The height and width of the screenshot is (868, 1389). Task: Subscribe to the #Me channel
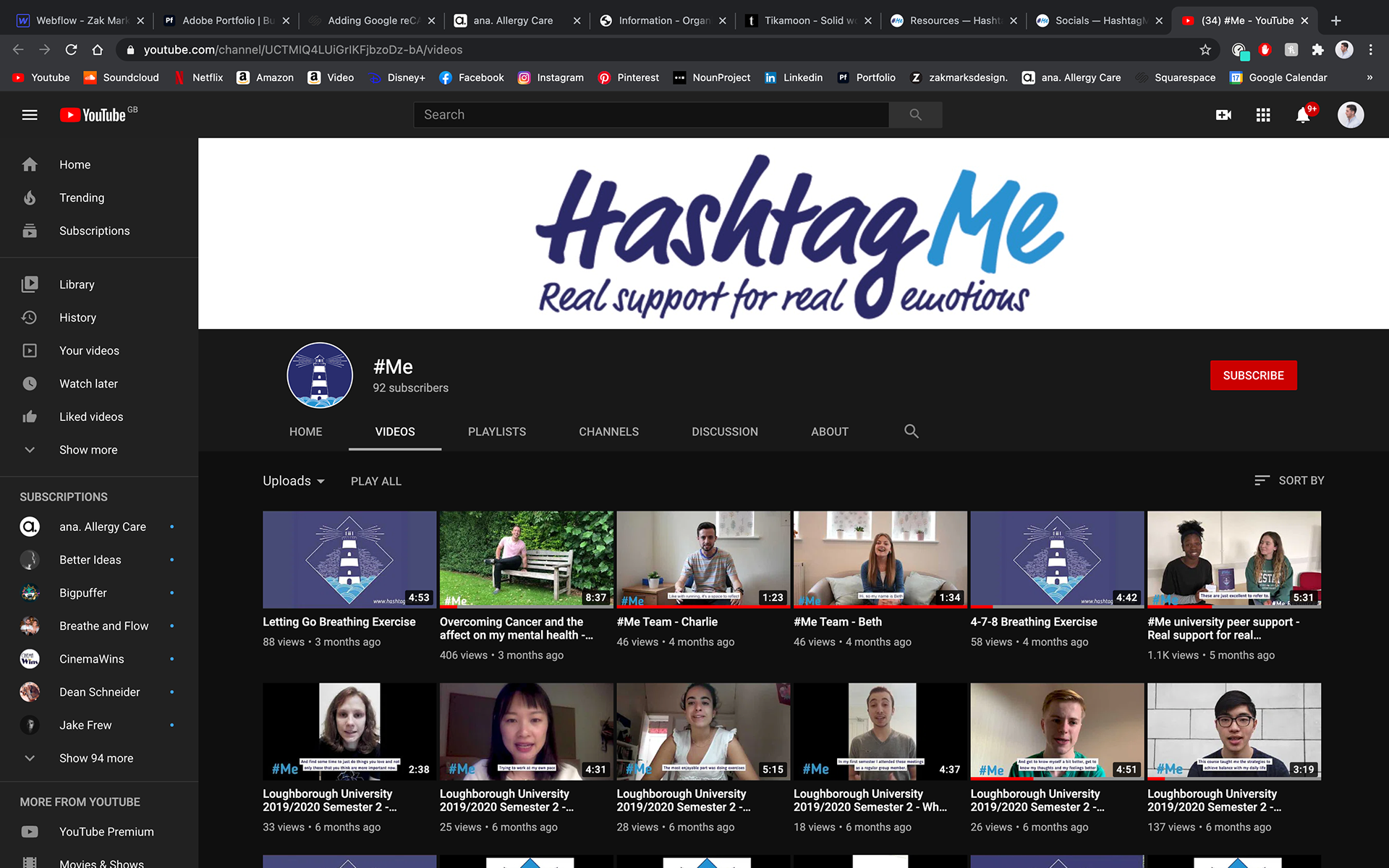tap(1253, 375)
